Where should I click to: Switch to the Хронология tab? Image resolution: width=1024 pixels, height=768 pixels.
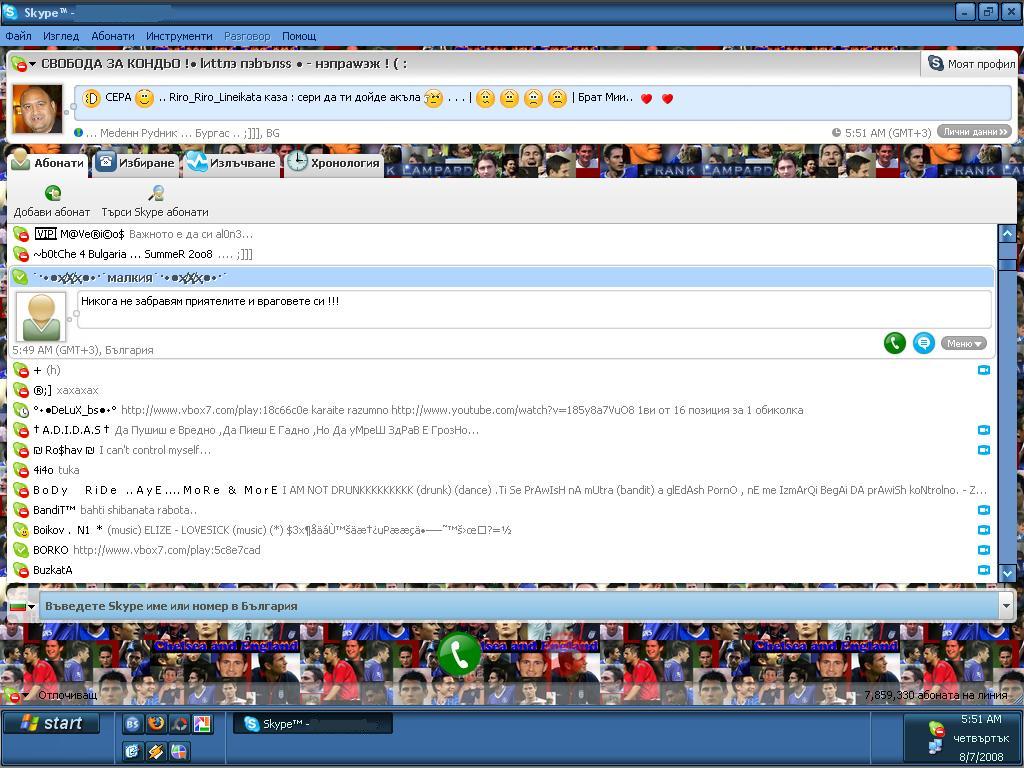(x=335, y=163)
